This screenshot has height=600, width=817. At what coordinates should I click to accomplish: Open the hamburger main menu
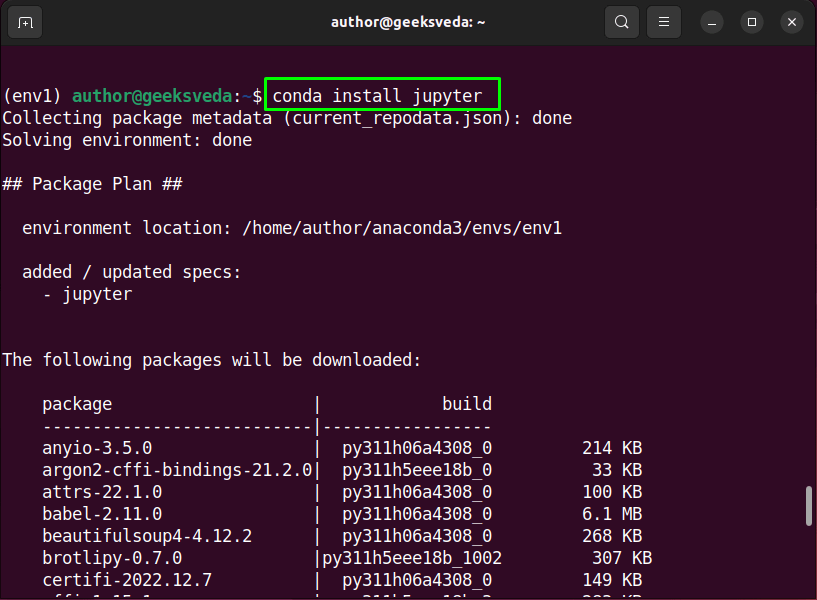pos(663,21)
